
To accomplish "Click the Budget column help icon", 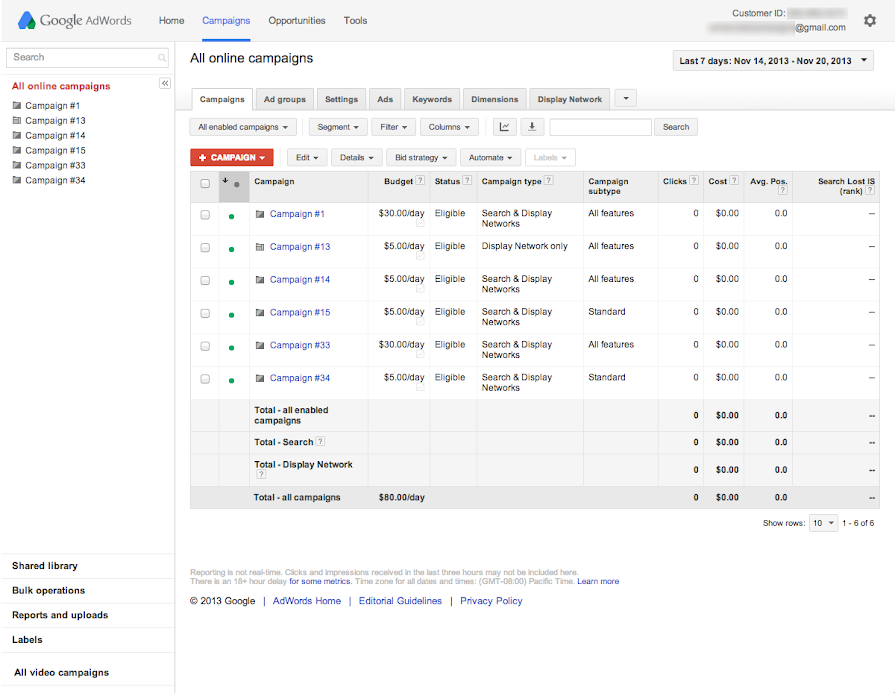I will tap(420, 181).
